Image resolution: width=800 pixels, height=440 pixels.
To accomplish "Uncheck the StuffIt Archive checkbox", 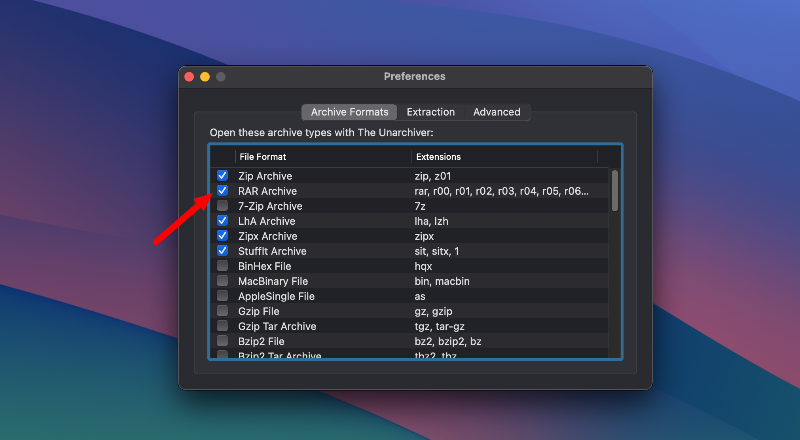I will 222,251.
